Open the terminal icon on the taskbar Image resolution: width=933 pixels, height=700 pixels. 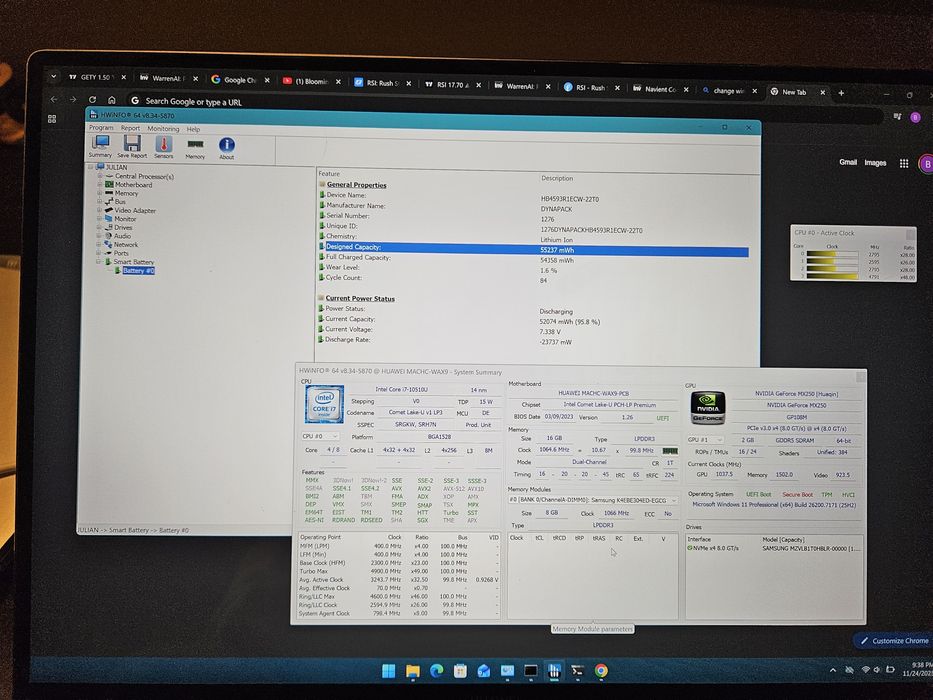click(577, 671)
